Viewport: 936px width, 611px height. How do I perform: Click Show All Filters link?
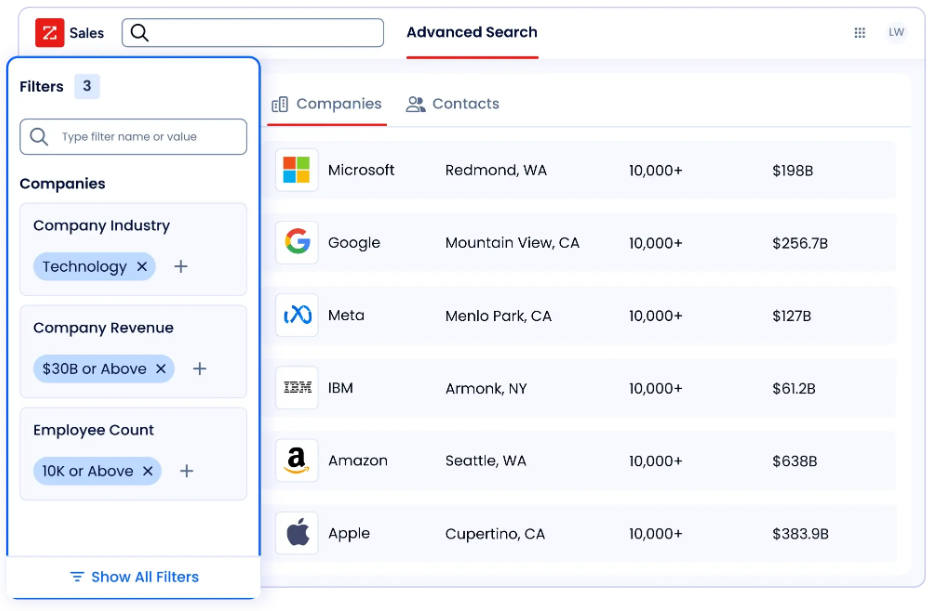(x=134, y=577)
